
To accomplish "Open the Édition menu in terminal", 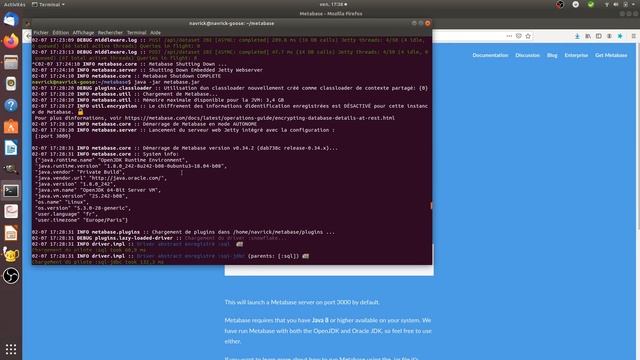I will pyautogui.click(x=60, y=33).
